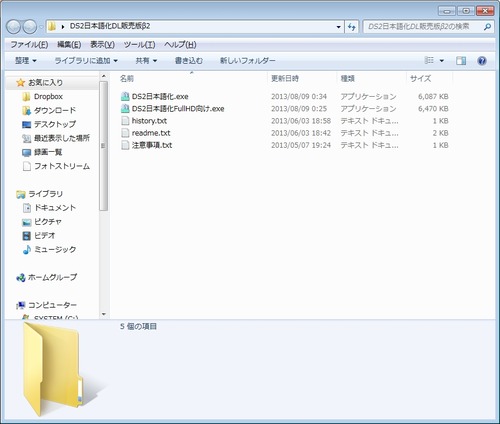Click the 録画一覧 icon in sidebar
This screenshot has height=424, width=500.
point(26,152)
